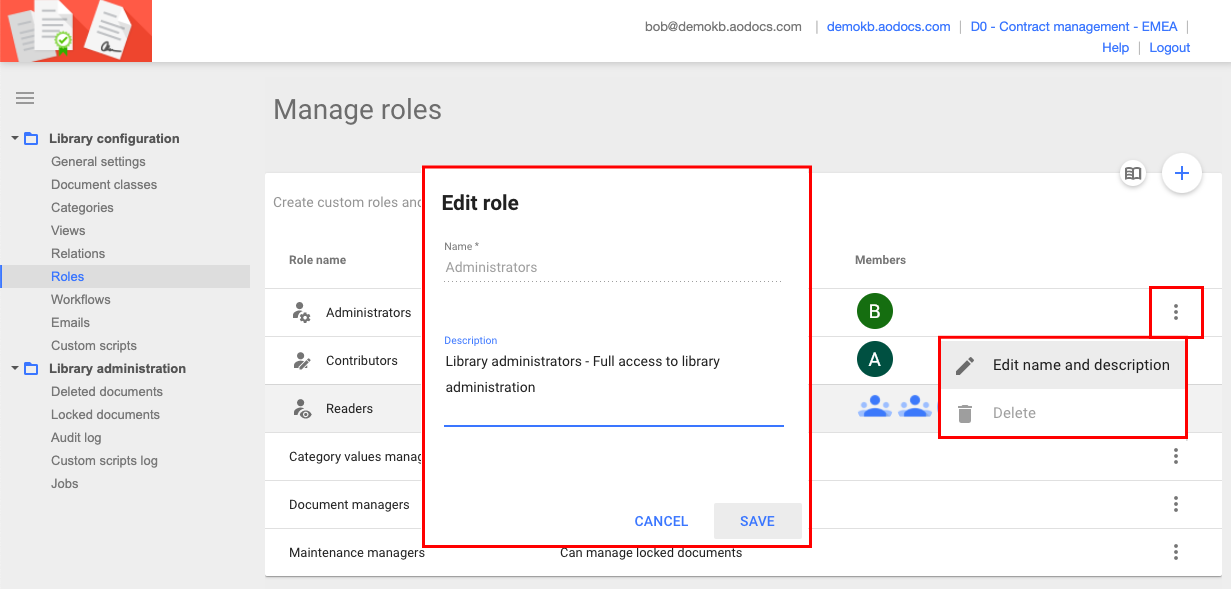The image size is (1231, 589).
Task: Click the Role name column header
Action: pyautogui.click(x=317, y=260)
